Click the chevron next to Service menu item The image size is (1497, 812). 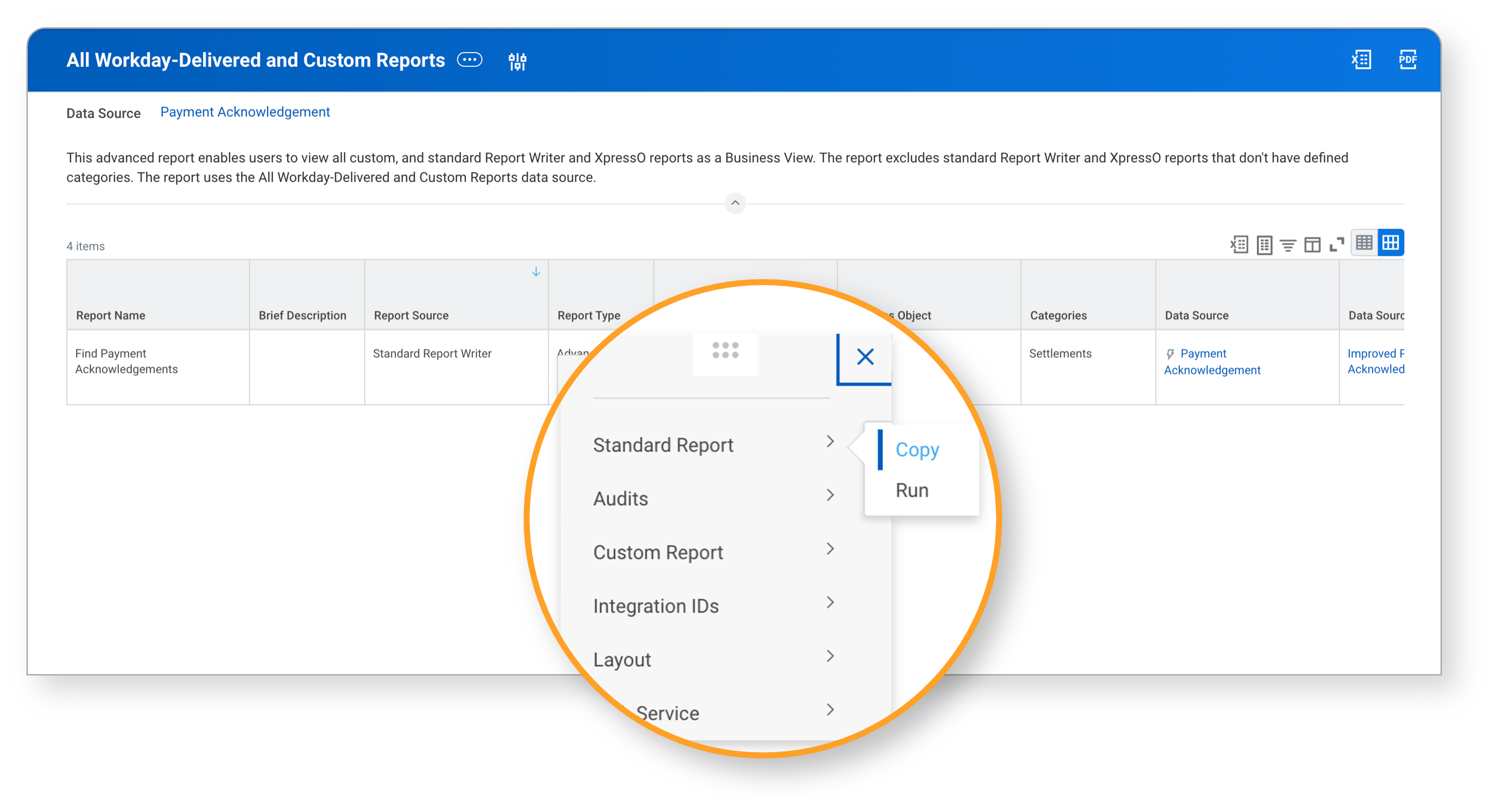tap(830, 709)
